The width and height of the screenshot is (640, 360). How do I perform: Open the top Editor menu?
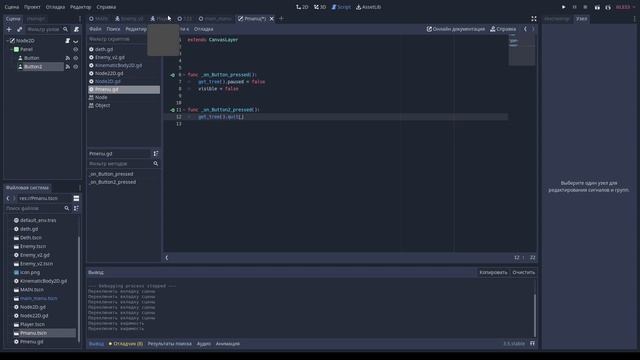(81, 7)
